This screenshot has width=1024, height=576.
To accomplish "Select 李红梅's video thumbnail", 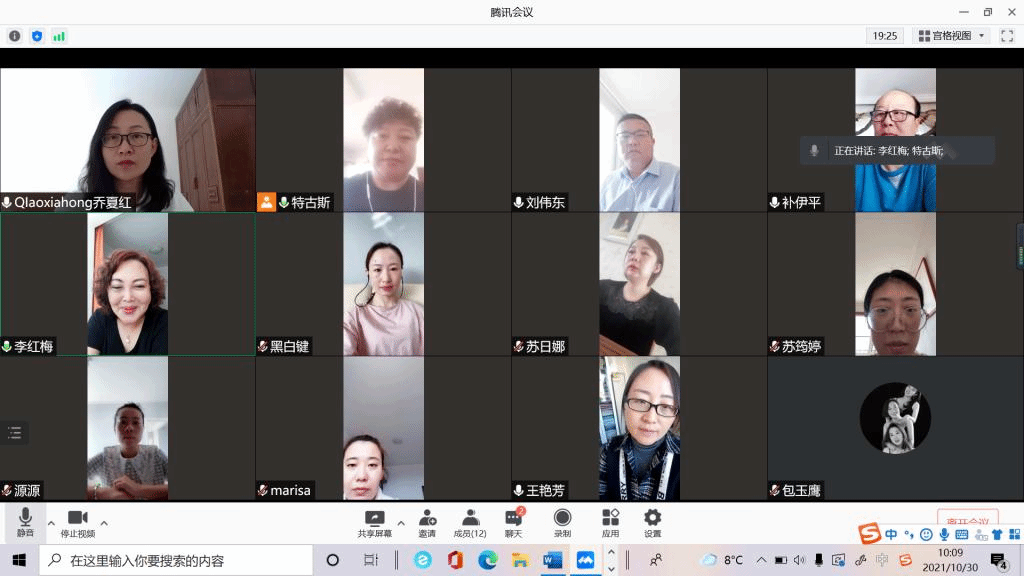I will pos(127,284).
